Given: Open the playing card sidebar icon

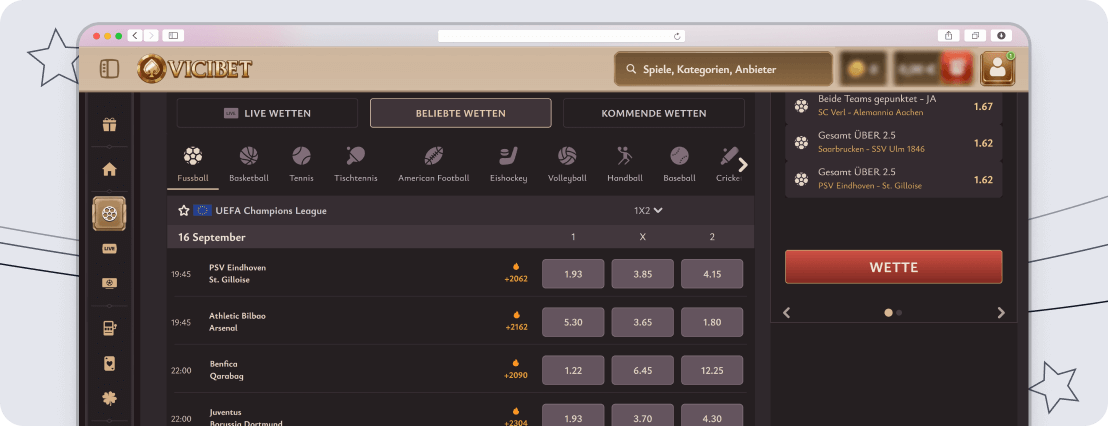Looking at the screenshot, I should 109,364.
